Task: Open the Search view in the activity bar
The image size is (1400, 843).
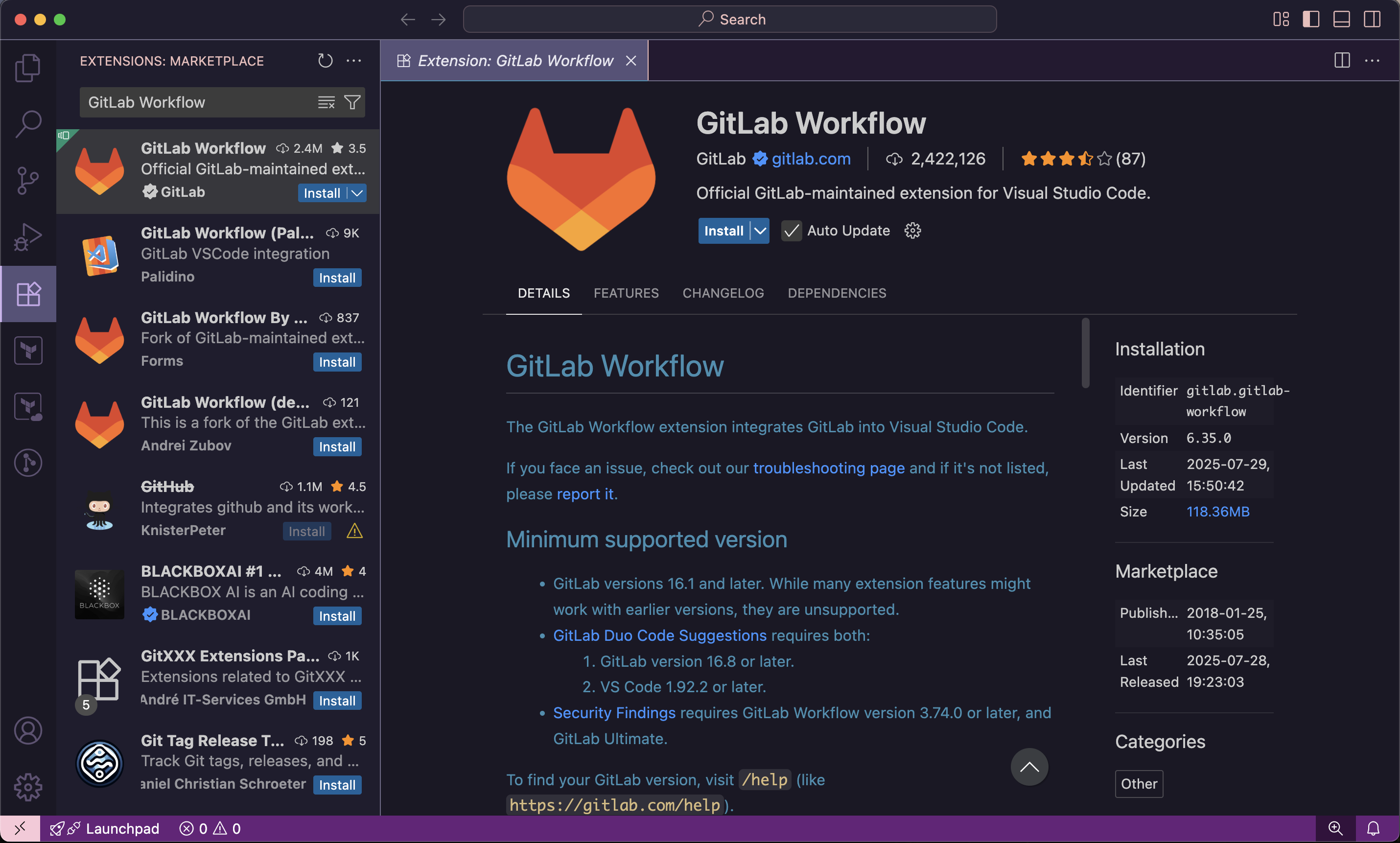Action: tap(28, 123)
